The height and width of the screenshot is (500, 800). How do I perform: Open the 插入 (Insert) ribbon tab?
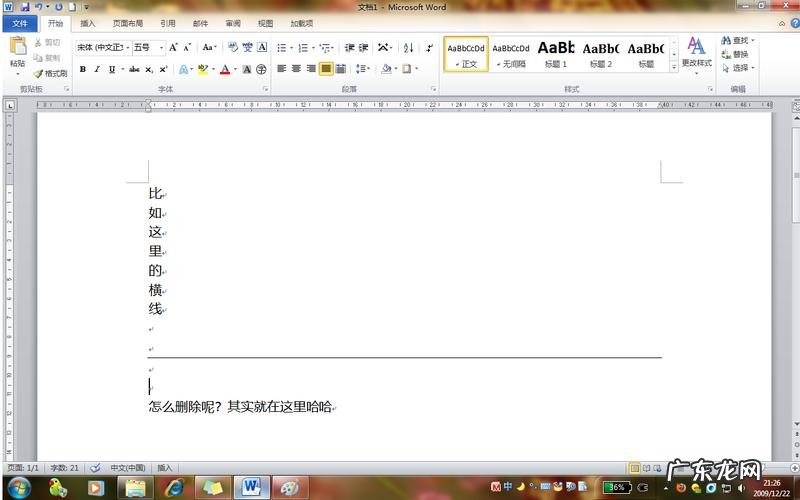88,23
